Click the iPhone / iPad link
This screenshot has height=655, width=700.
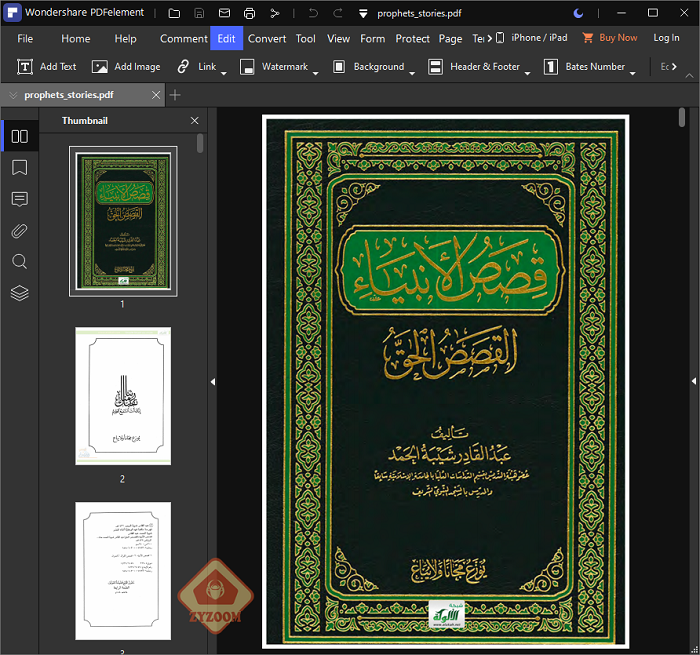click(x=533, y=38)
